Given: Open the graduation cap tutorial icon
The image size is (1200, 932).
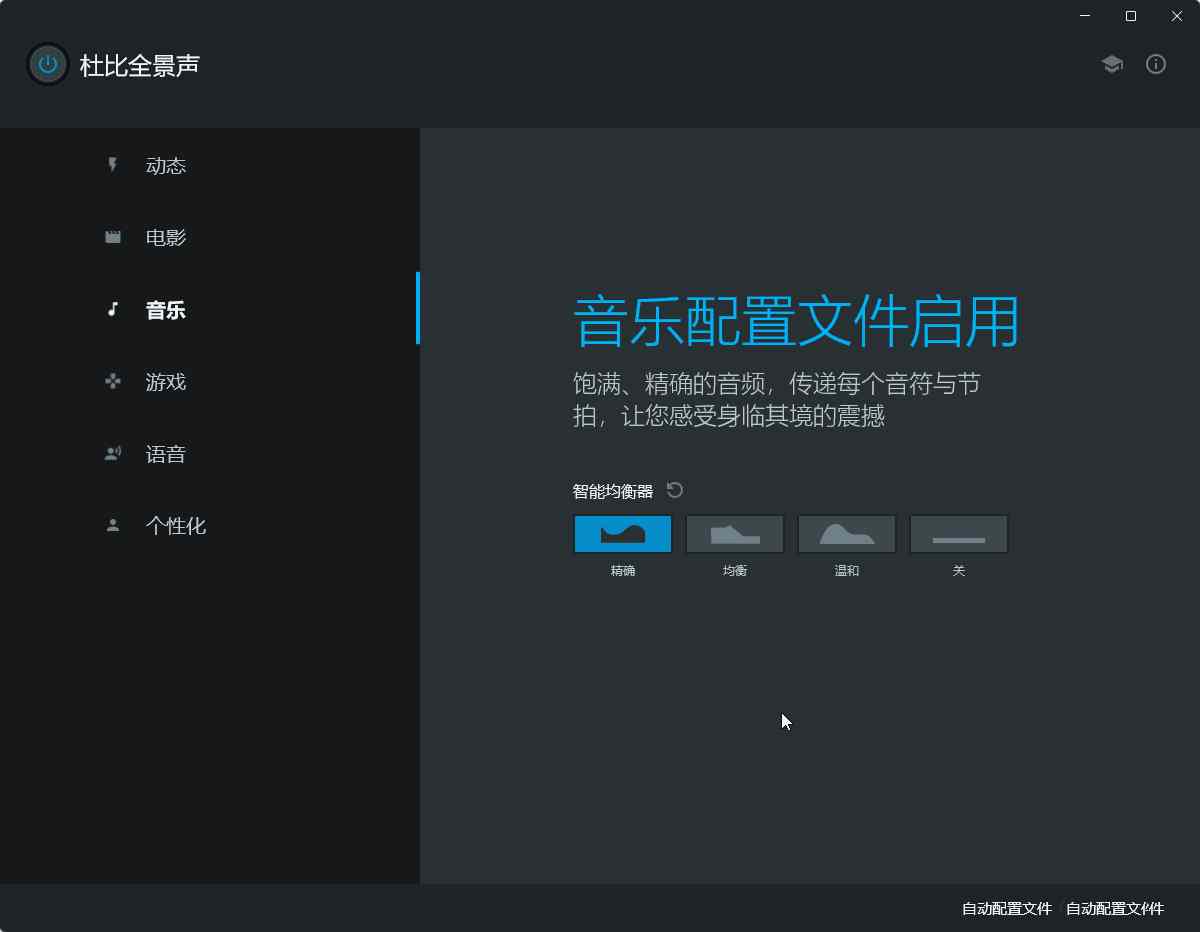Looking at the screenshot, I should 1112,64.
